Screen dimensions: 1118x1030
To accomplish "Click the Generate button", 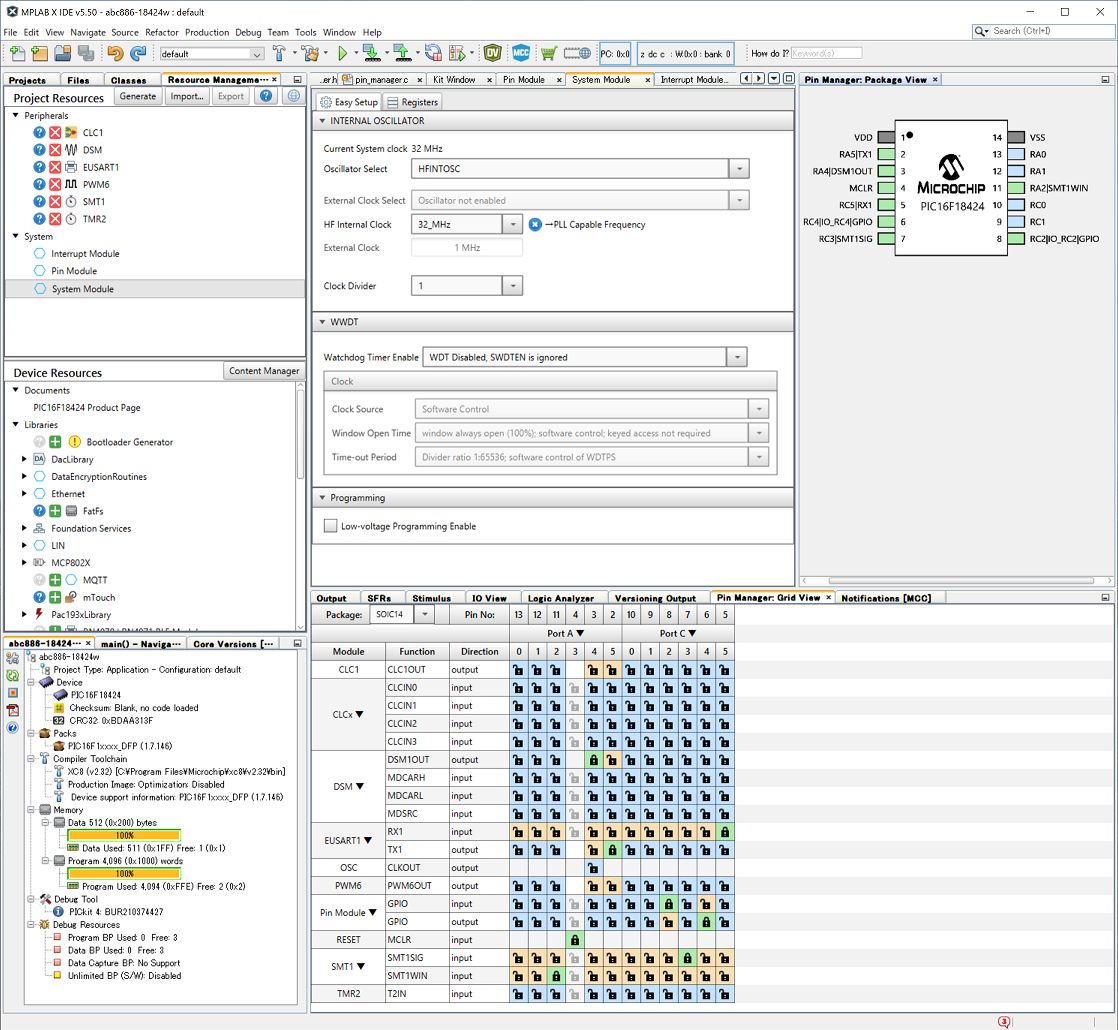I will click(x=138, y=96).
